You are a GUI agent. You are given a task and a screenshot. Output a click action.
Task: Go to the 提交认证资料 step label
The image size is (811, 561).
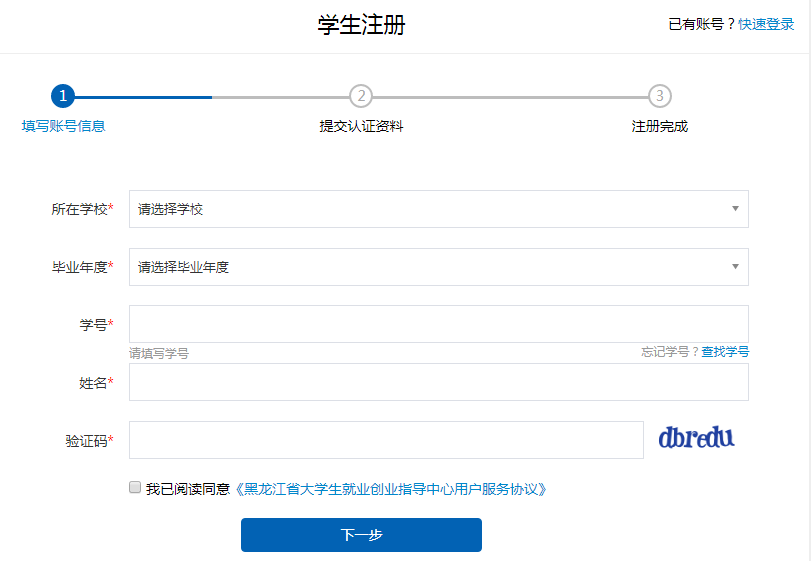tap(361, 126)
